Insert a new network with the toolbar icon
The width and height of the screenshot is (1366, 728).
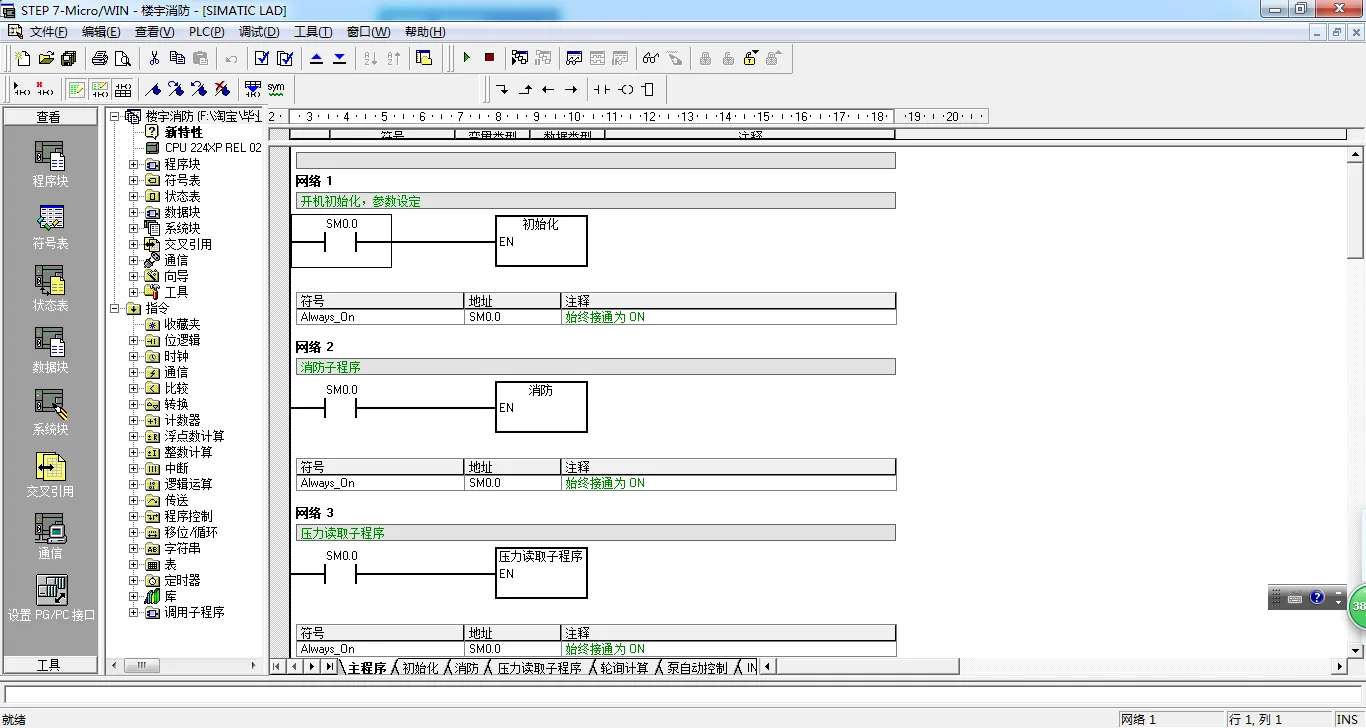click(21, 89)
